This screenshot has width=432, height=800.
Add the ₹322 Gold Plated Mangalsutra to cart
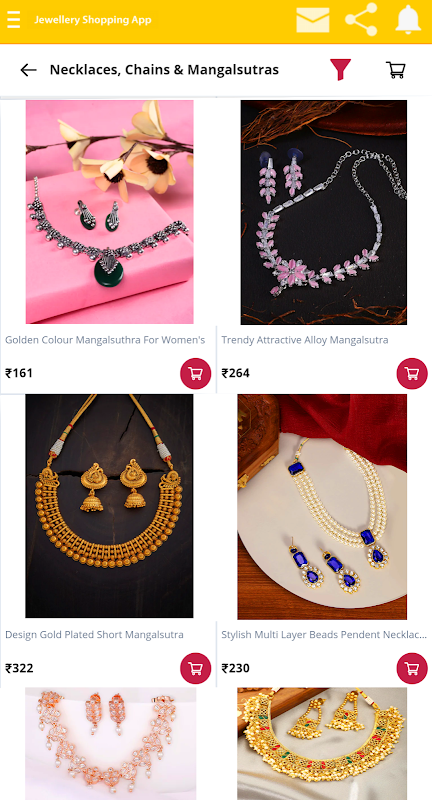coord(195,668)
